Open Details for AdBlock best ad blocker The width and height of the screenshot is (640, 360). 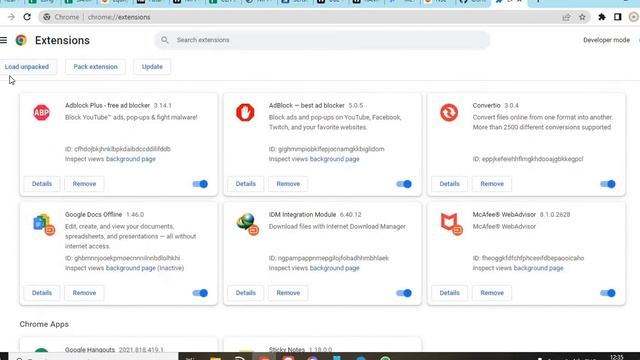click(x=245, y=184)
